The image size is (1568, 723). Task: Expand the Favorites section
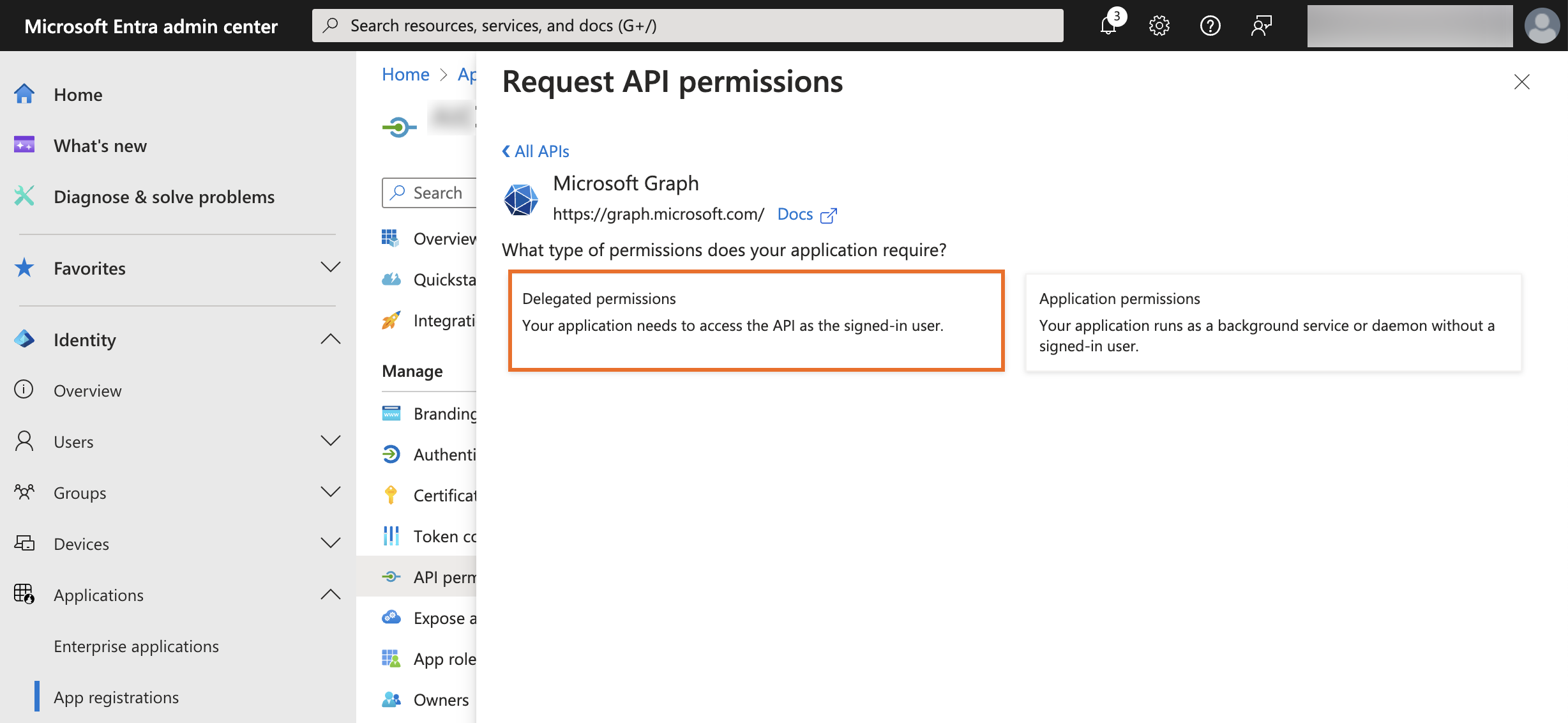[x=329, y=268]
